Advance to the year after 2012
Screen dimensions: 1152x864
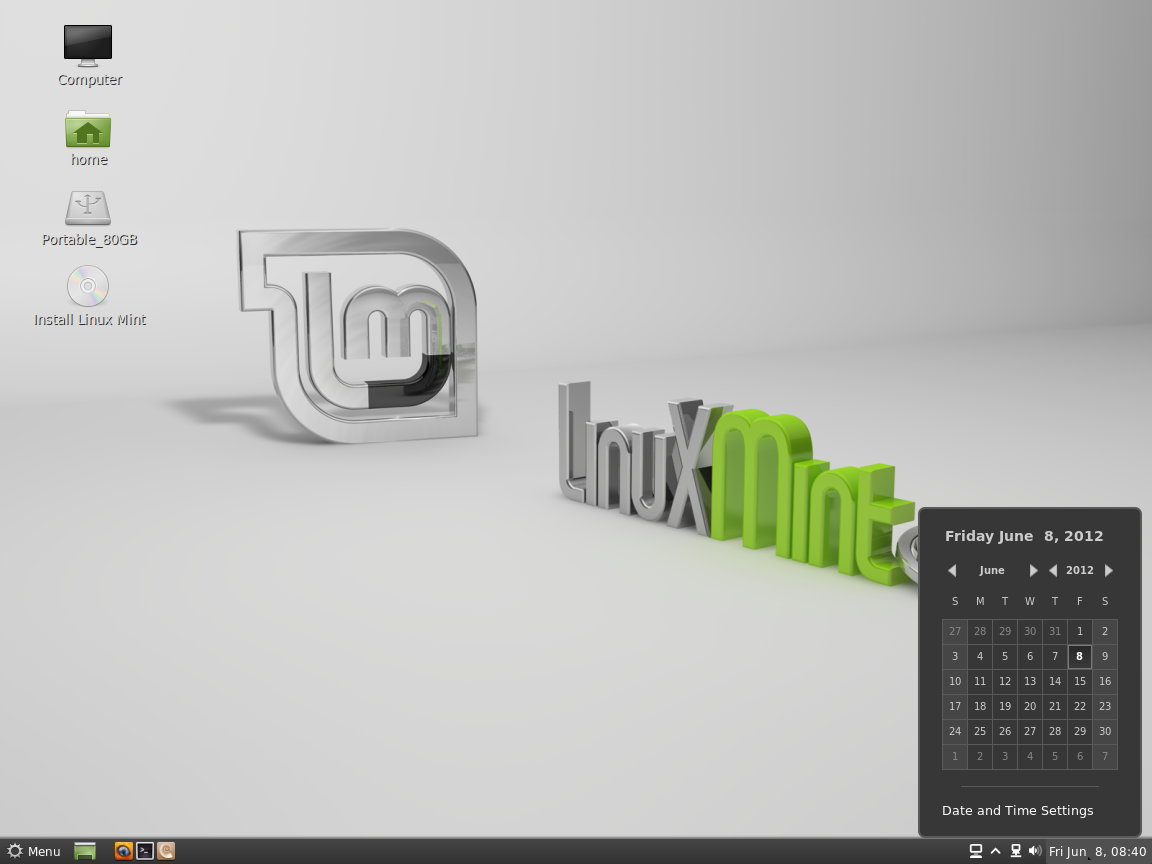(1109, 570)
